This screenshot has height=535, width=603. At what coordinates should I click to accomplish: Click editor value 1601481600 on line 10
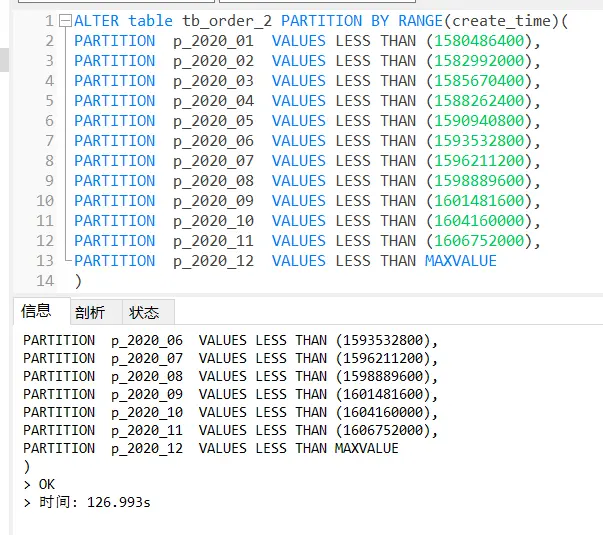pos(479,201)
